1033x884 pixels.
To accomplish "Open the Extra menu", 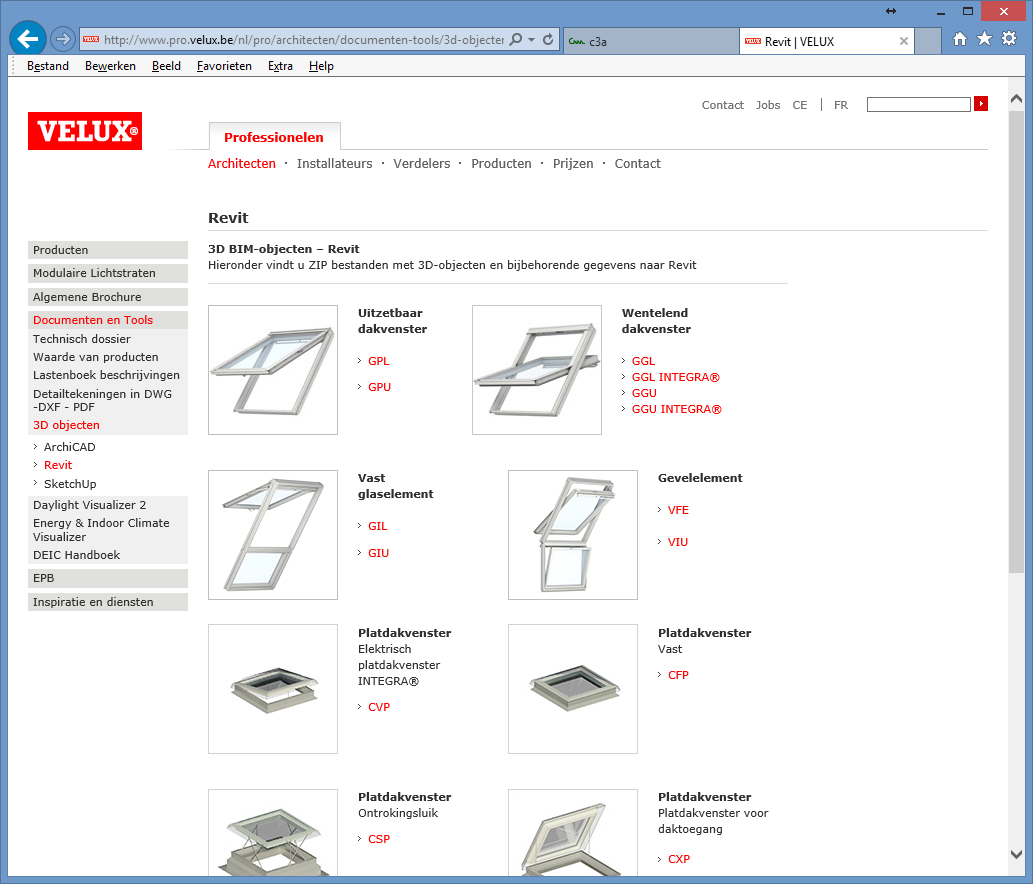I will (280, 66).
